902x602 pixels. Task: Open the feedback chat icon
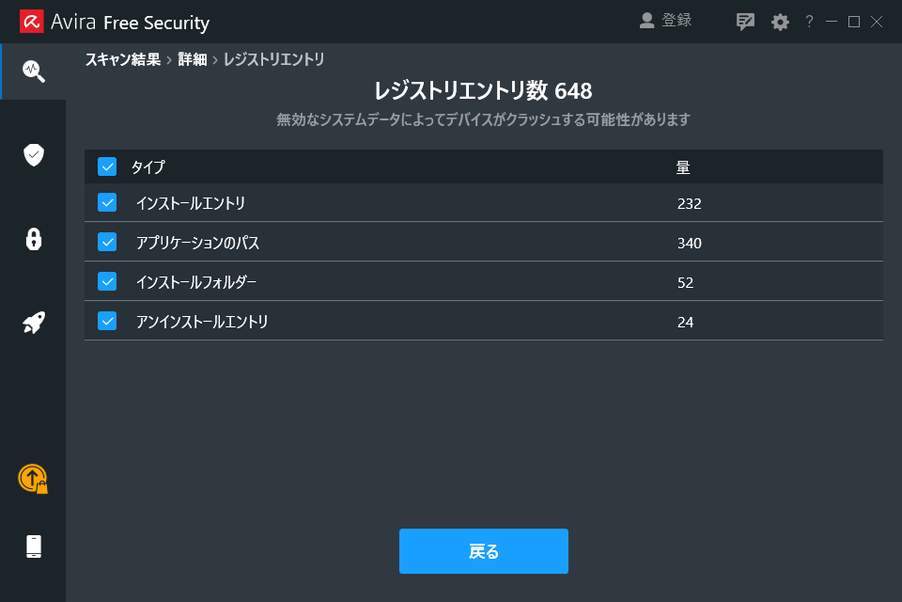pos(745,22)
